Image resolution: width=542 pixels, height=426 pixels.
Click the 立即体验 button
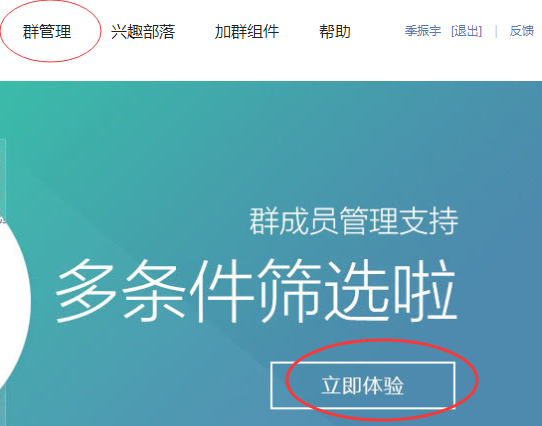pyautogui.click(x=363, y=385)
